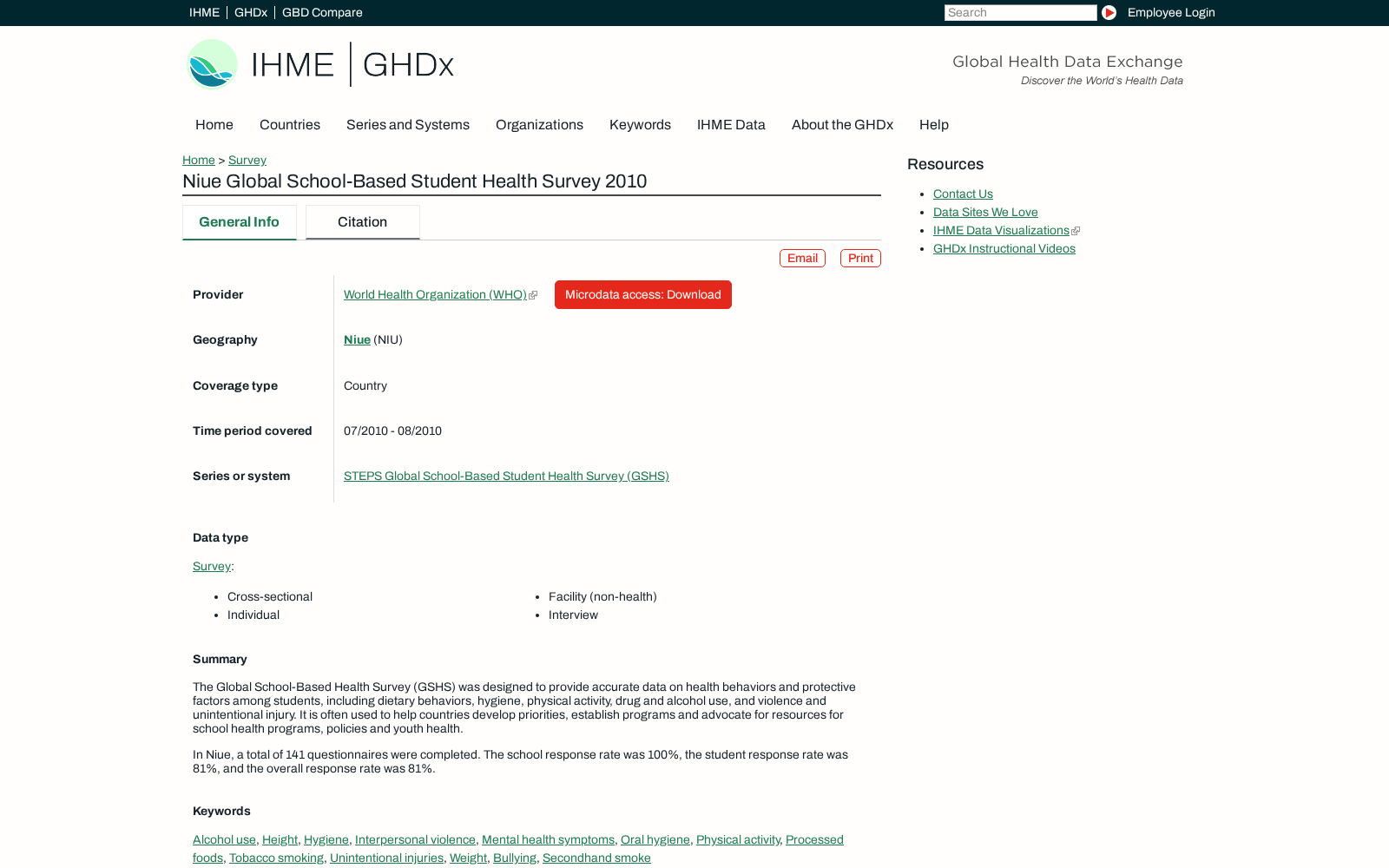Open the Countries menu
Viewport: 1389px width, 868px height.
click(290, 125)
